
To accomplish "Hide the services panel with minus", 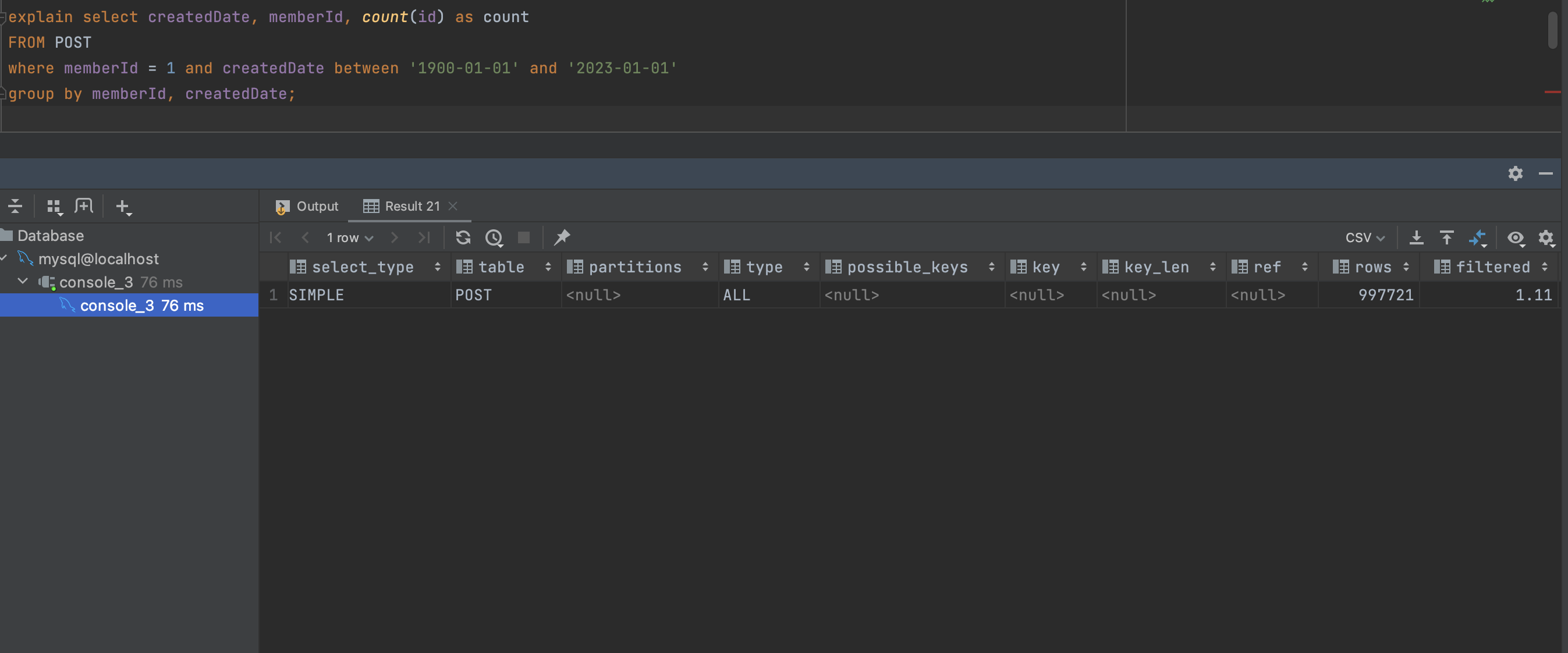I will pyautogui.click(x=1545, y=173).
